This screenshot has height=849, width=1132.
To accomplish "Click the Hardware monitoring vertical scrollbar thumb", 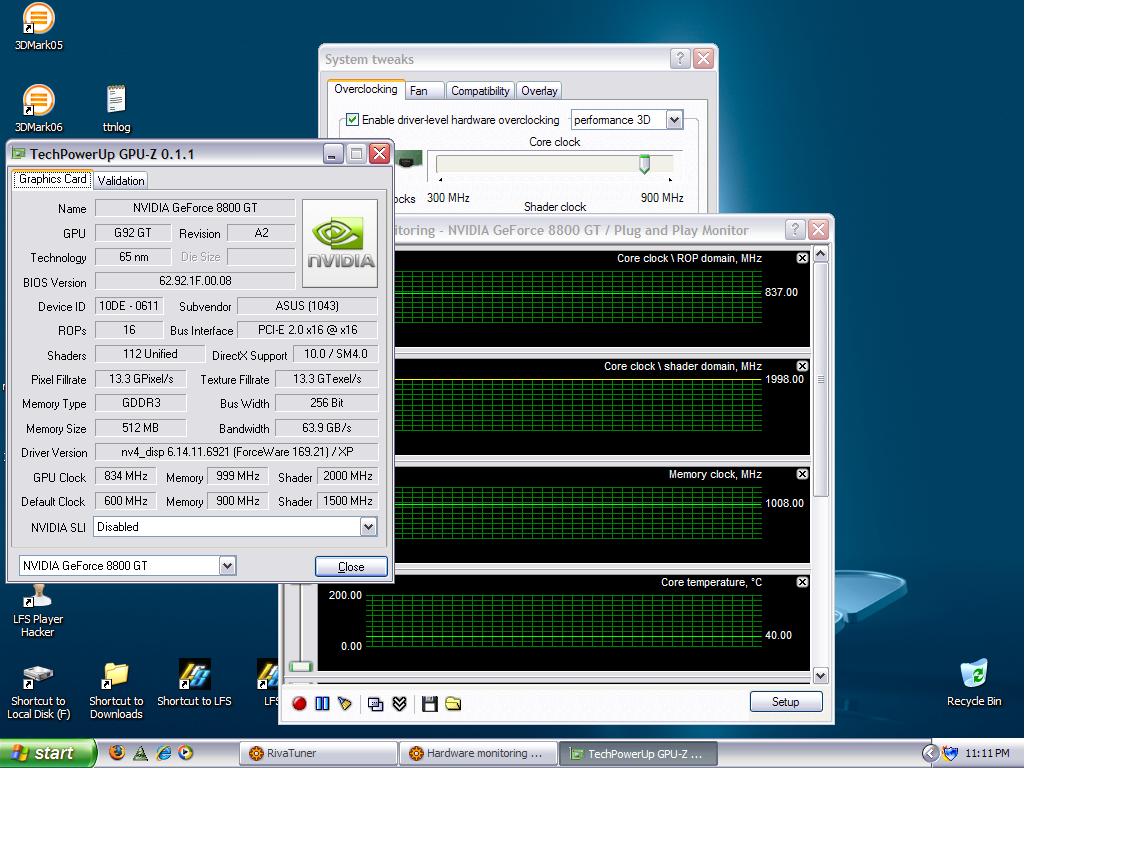I will 821,379.
